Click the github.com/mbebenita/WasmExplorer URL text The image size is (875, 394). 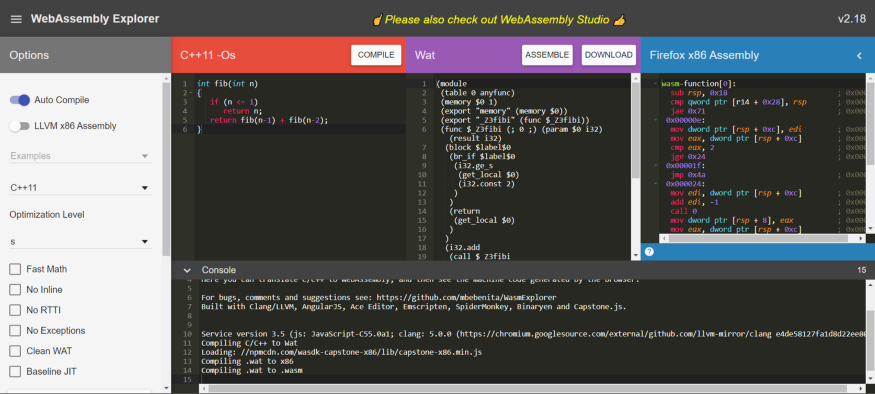click(466, 297)
